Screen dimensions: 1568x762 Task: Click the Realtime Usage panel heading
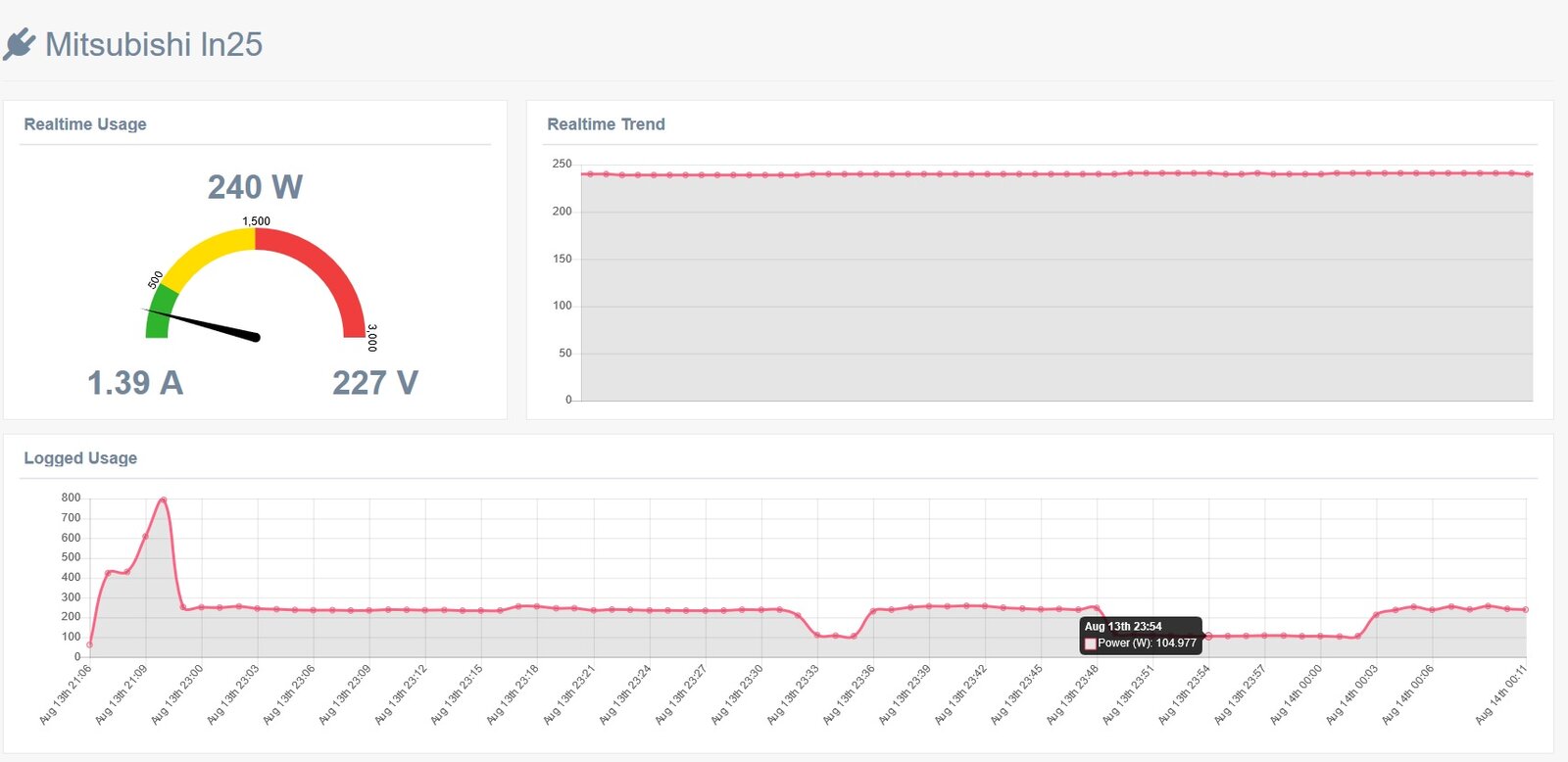coord(85,124)
